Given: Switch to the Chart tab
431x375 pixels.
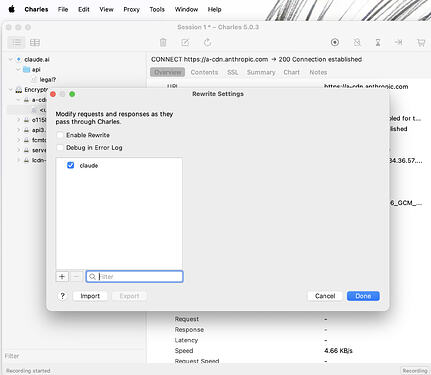Looking at the screenshot, I should pos(292,72).
